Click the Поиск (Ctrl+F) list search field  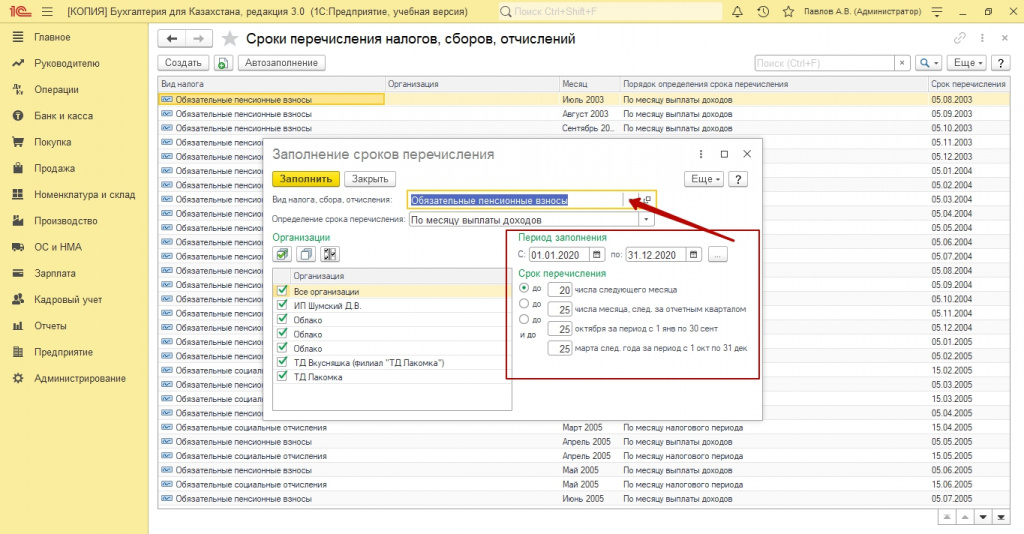pyautogui.click(x=824, y=63)
